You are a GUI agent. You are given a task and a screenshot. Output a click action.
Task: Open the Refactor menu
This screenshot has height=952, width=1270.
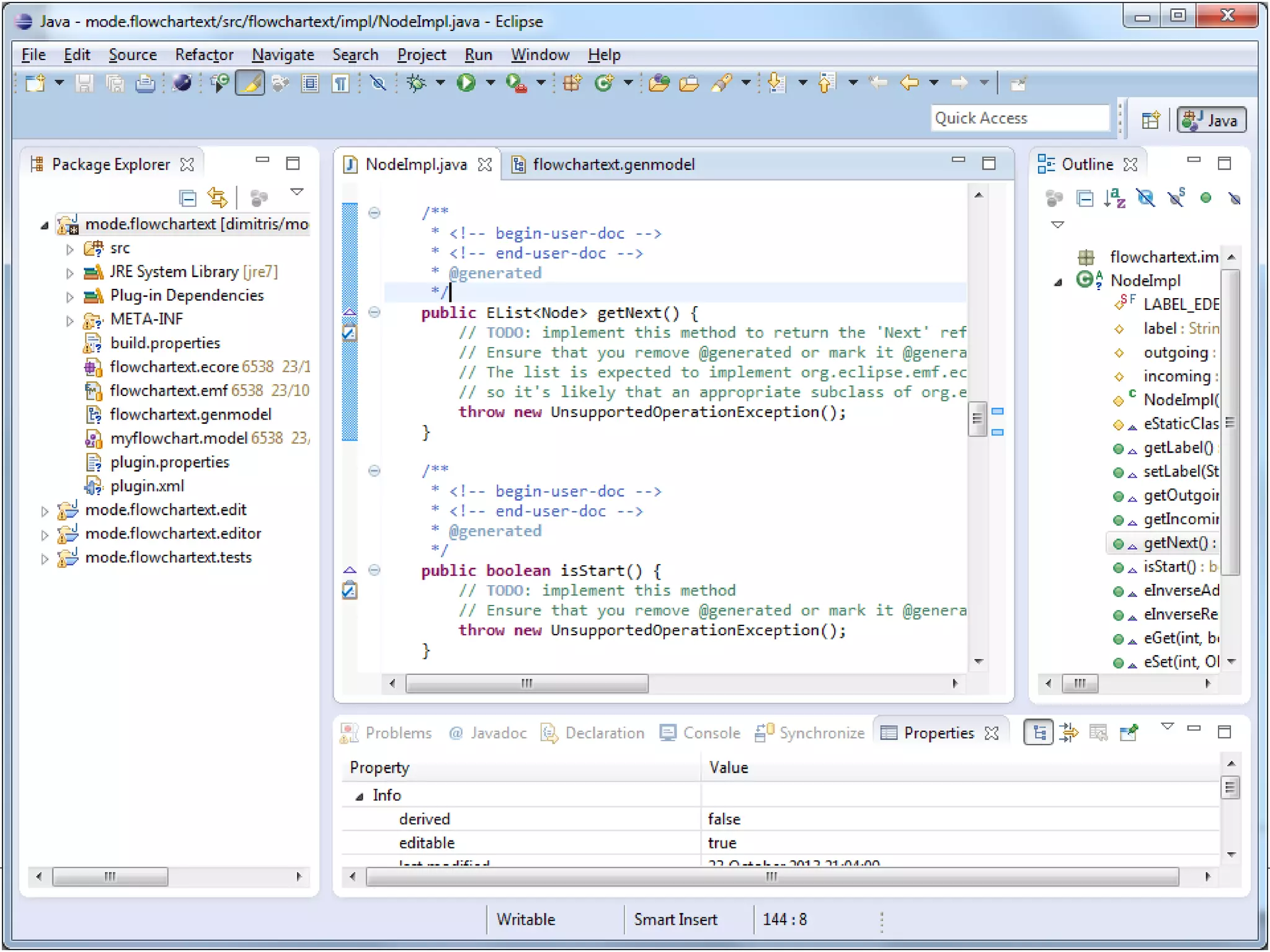204,55
